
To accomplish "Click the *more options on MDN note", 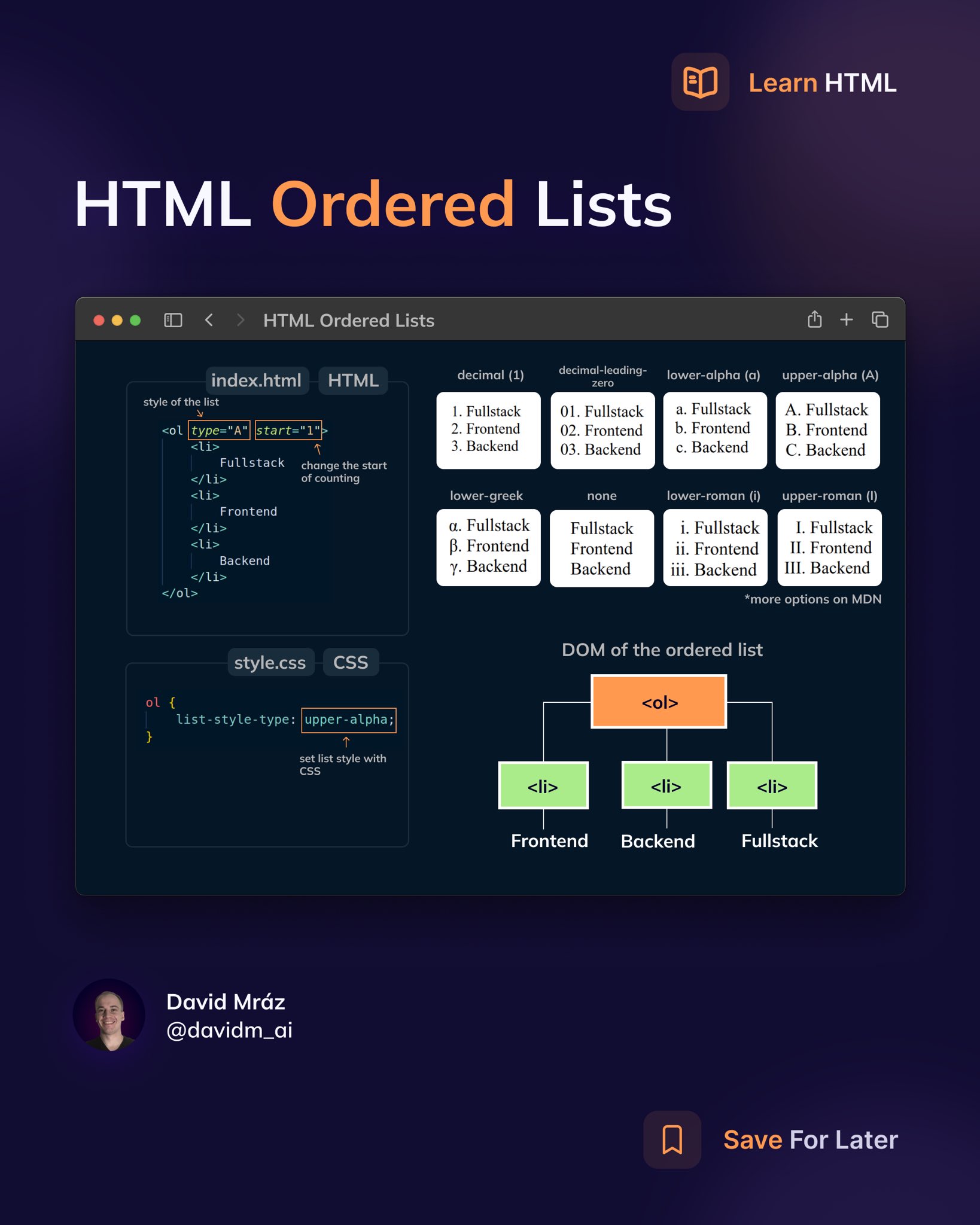I will point(812,599).
